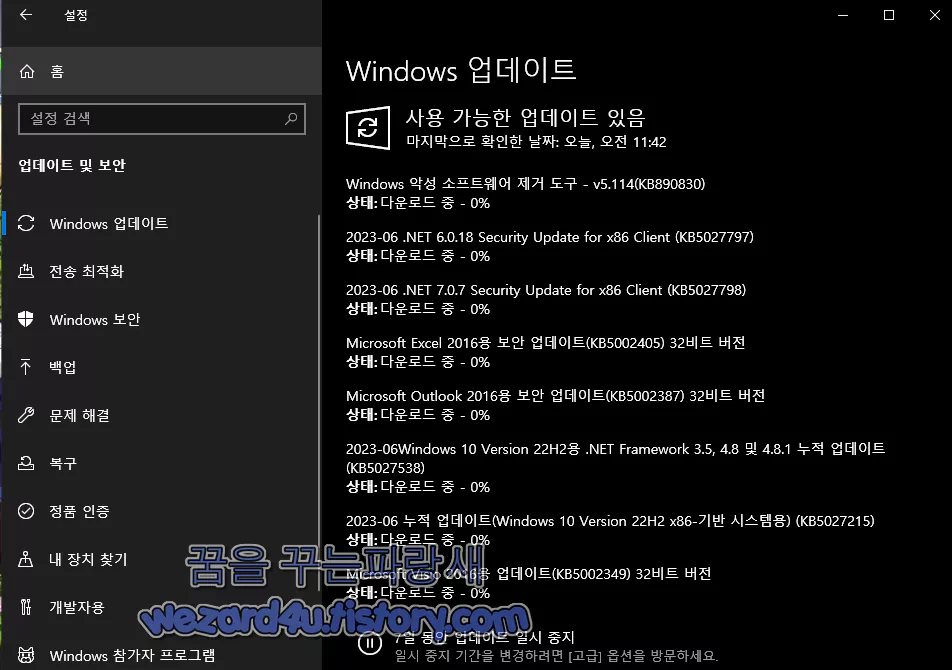Go back with the arrow icon

tap(26, 15)
